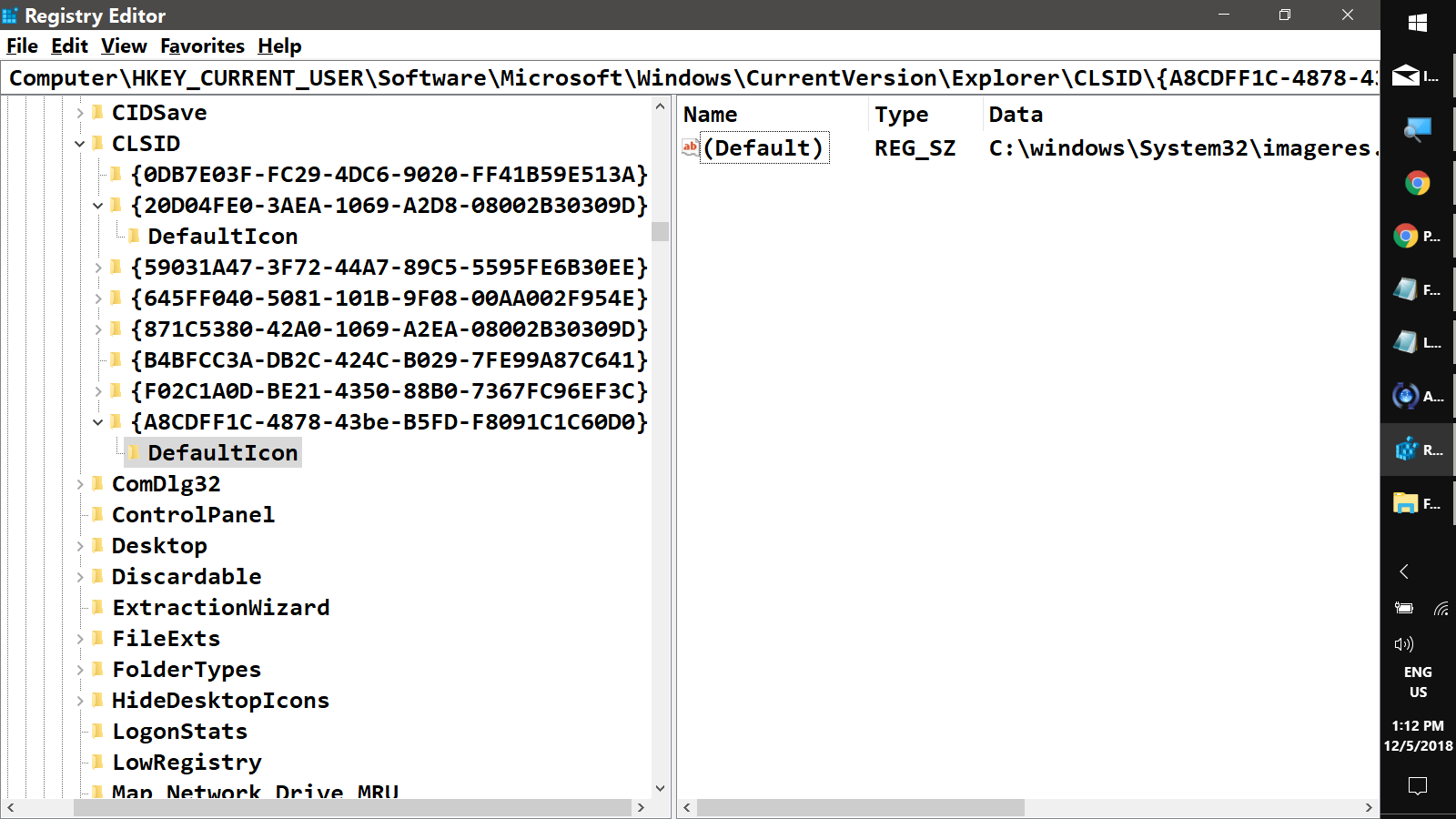
Task: Open the File menu
Action: click(22, 46)
